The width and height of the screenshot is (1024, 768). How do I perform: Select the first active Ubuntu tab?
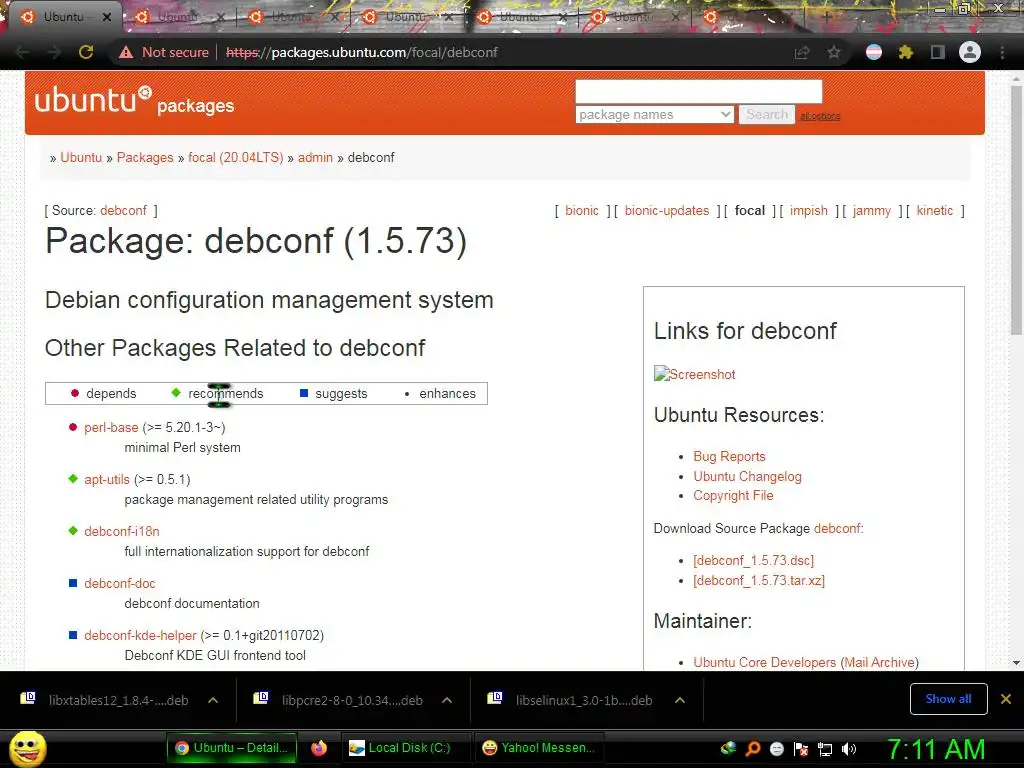click(64, 17)
